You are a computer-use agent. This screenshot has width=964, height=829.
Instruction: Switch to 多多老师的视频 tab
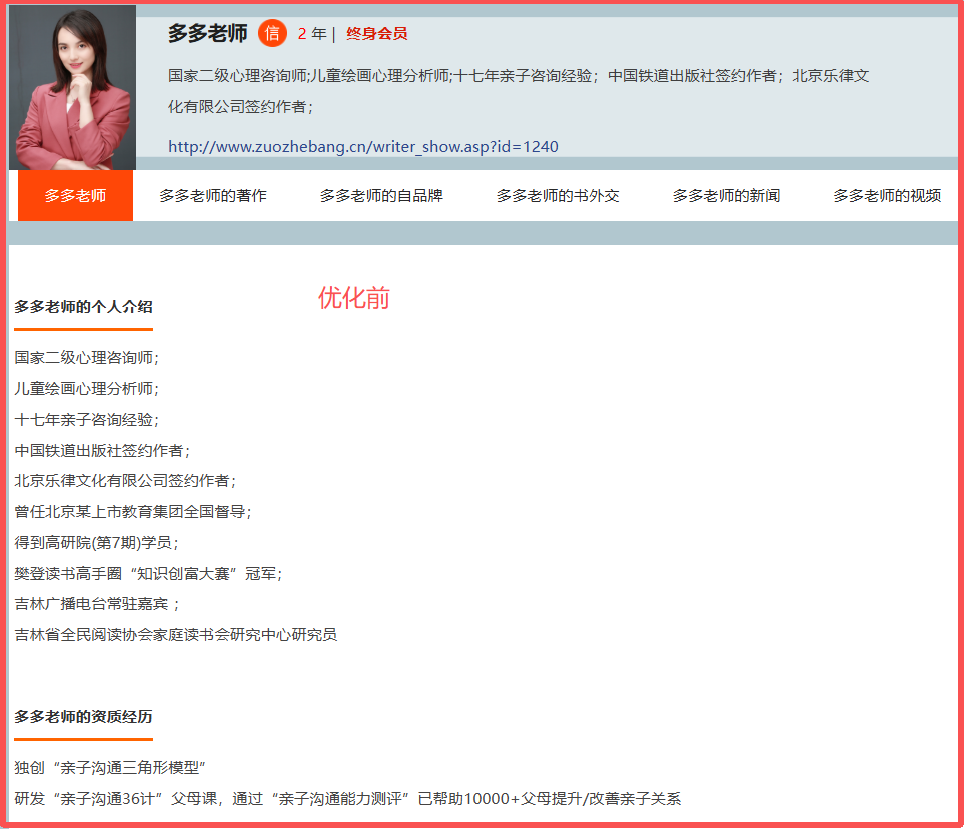[x=887, y=196]
